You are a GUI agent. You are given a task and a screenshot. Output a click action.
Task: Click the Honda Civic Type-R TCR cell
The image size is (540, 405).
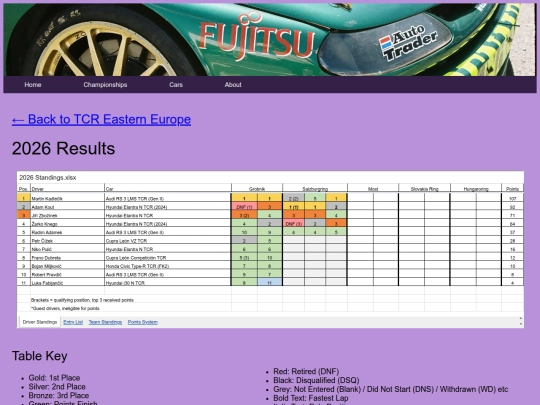click(x=168, y=266)
